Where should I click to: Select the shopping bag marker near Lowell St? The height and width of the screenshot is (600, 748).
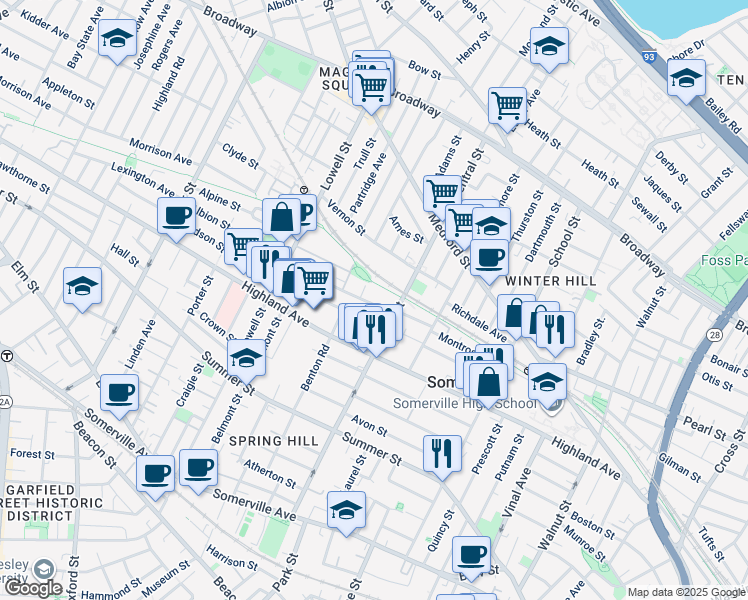[282, 216]
